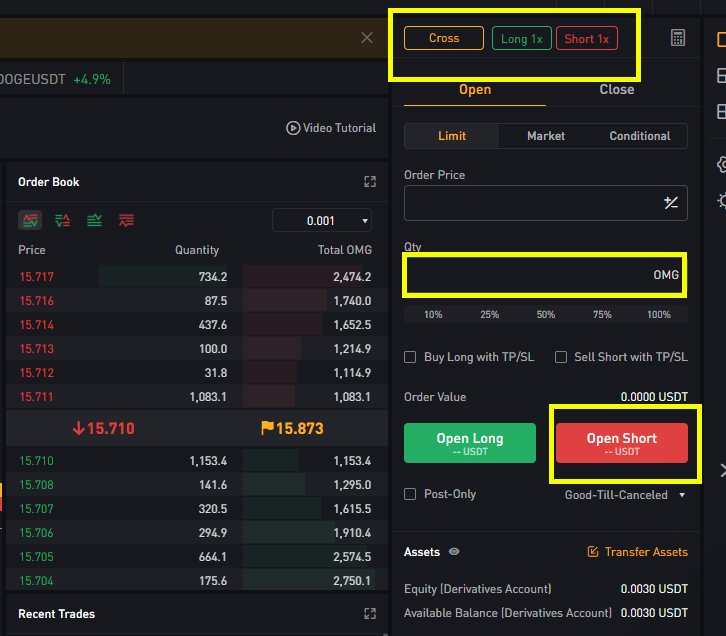Select the DOGEUSDT ticker
This screenshot has height=636, width=726.
[55, 79]
